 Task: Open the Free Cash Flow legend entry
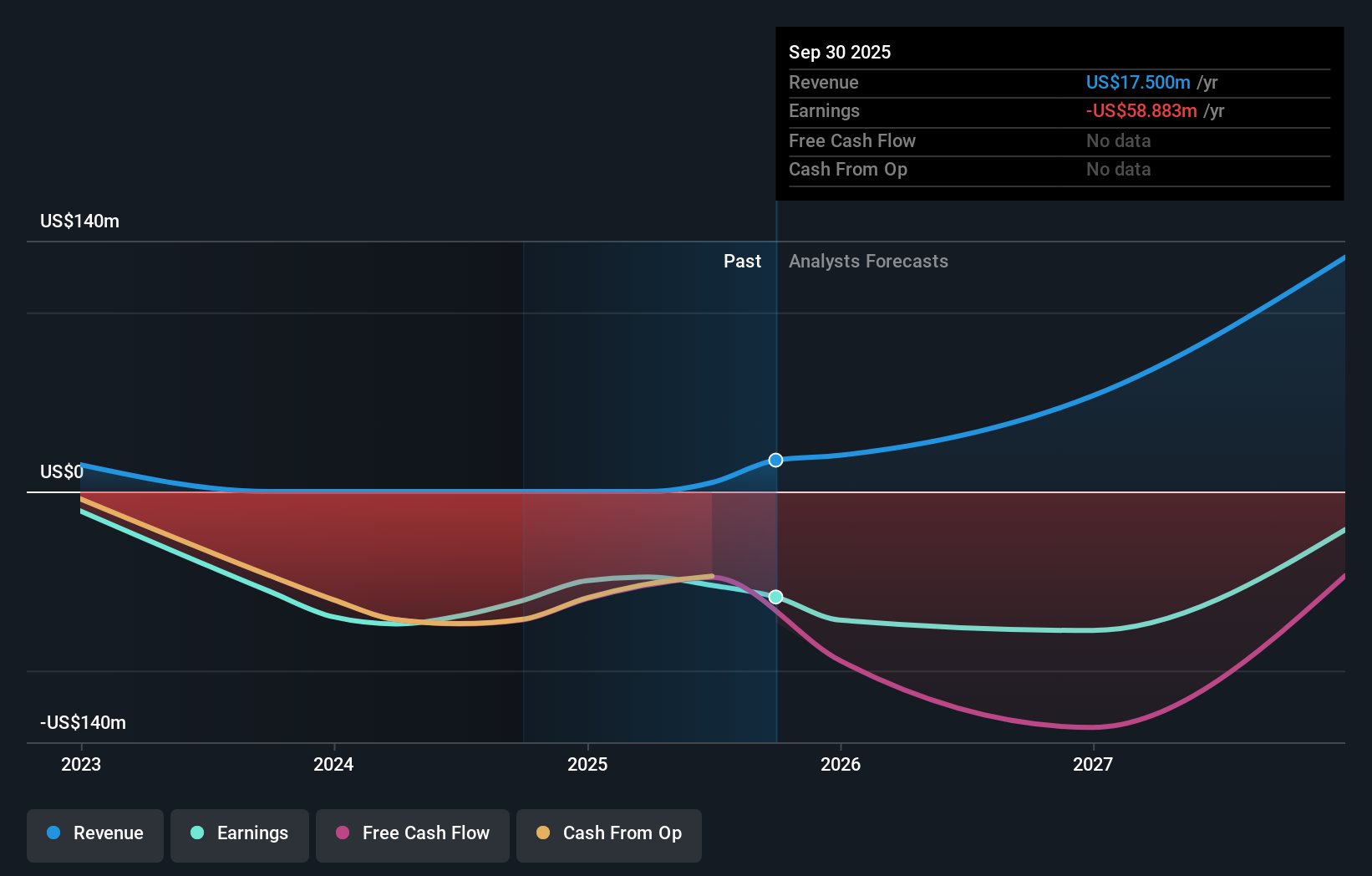[413, 833]
